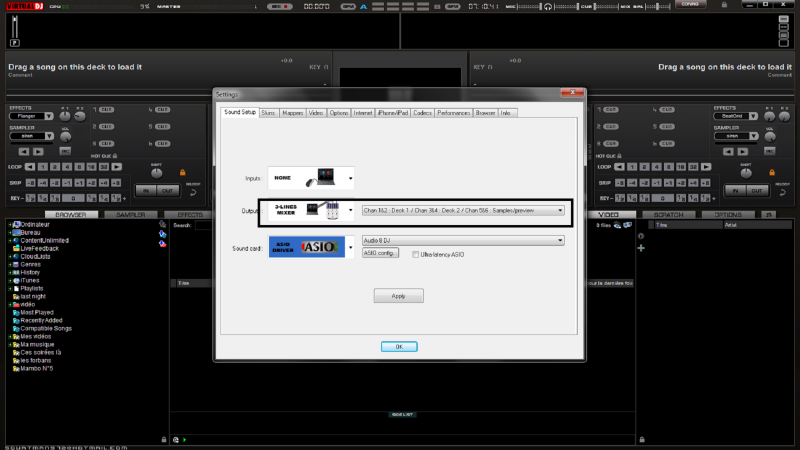Click the plus icon beside file list

tap(641, 248)
